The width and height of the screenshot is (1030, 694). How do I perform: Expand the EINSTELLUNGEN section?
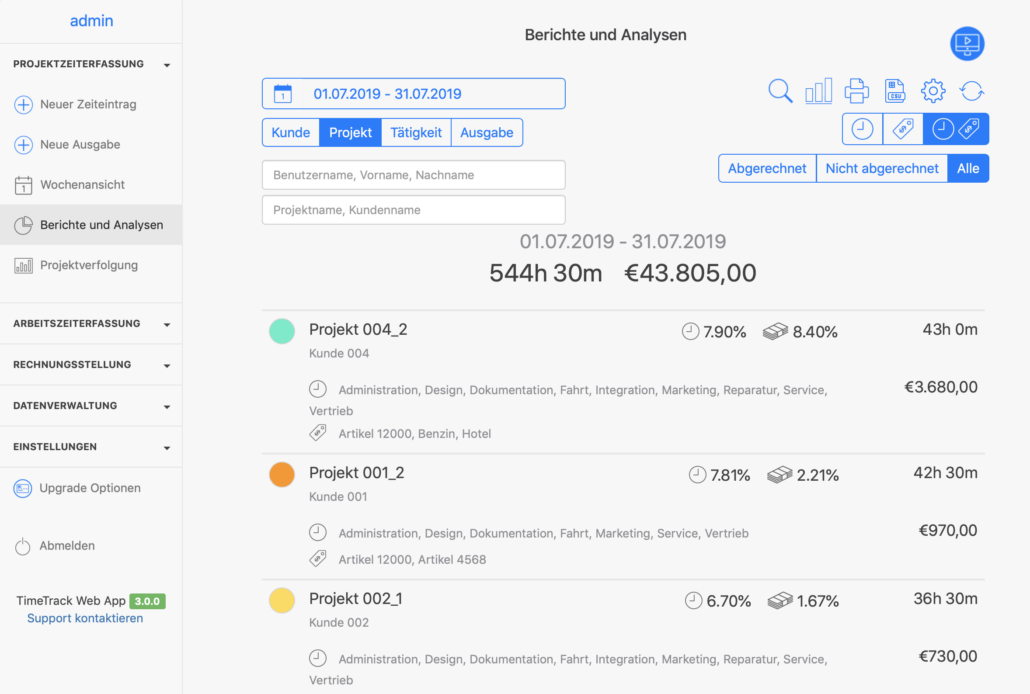click(x=91, y=447)
